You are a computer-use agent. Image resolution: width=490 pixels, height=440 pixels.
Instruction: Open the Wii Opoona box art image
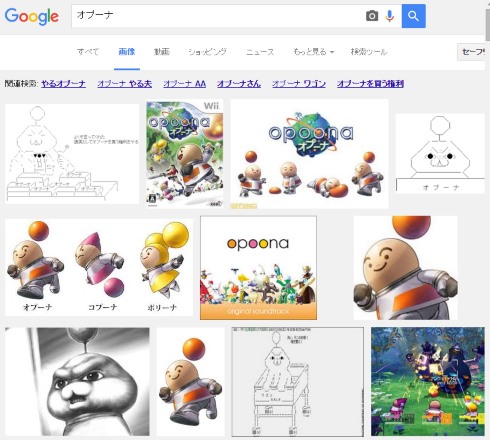coord(185,154)
